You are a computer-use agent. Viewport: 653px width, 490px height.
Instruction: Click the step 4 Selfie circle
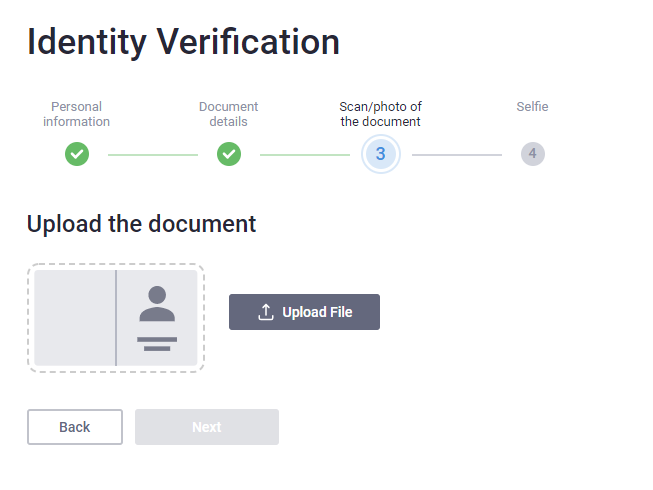(x=533, y=154)
